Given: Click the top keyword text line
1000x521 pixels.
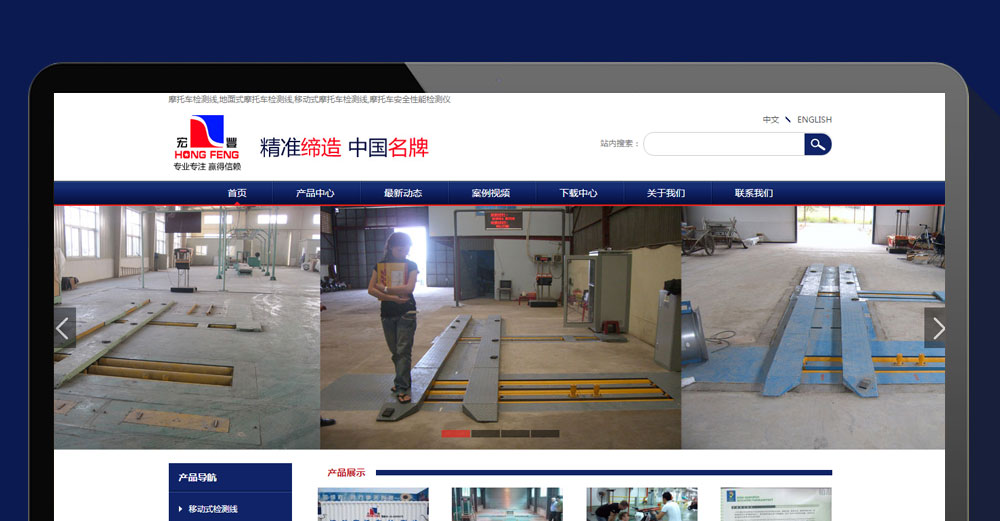Looking at the screenshot, I should click(309, 99).
